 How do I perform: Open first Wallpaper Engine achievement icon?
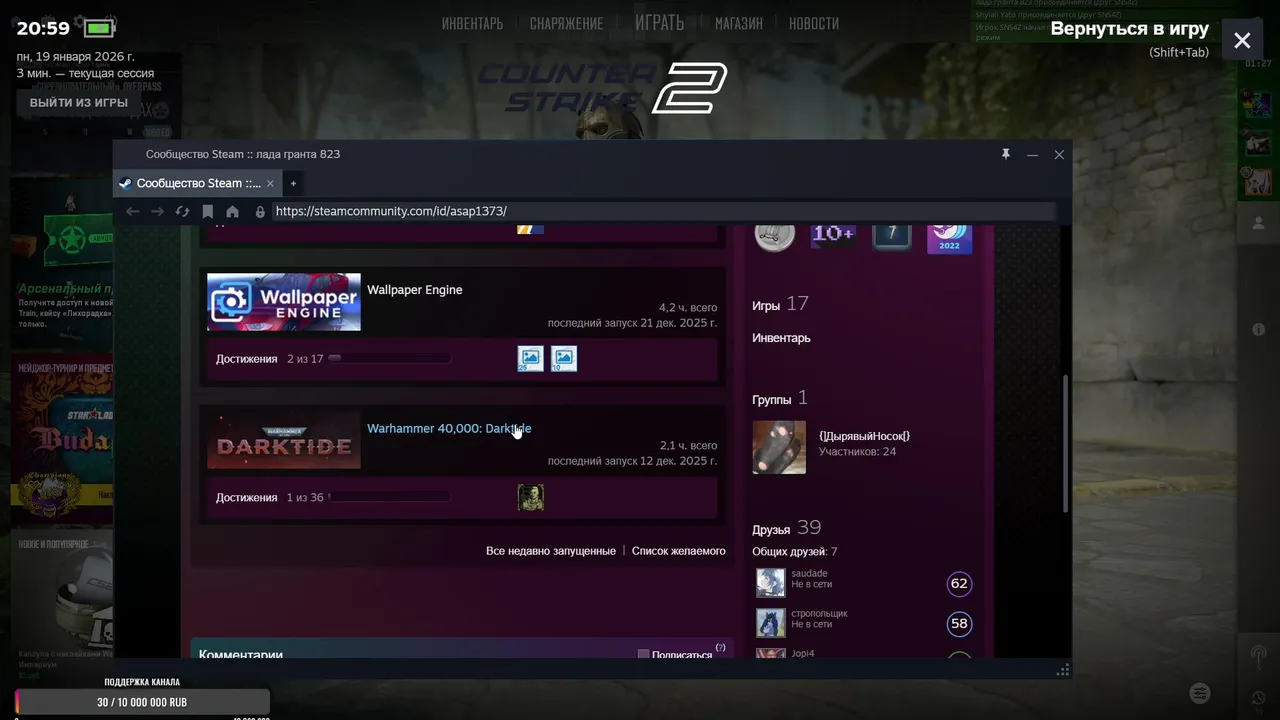pyautogui.click(x=531, y=358)
